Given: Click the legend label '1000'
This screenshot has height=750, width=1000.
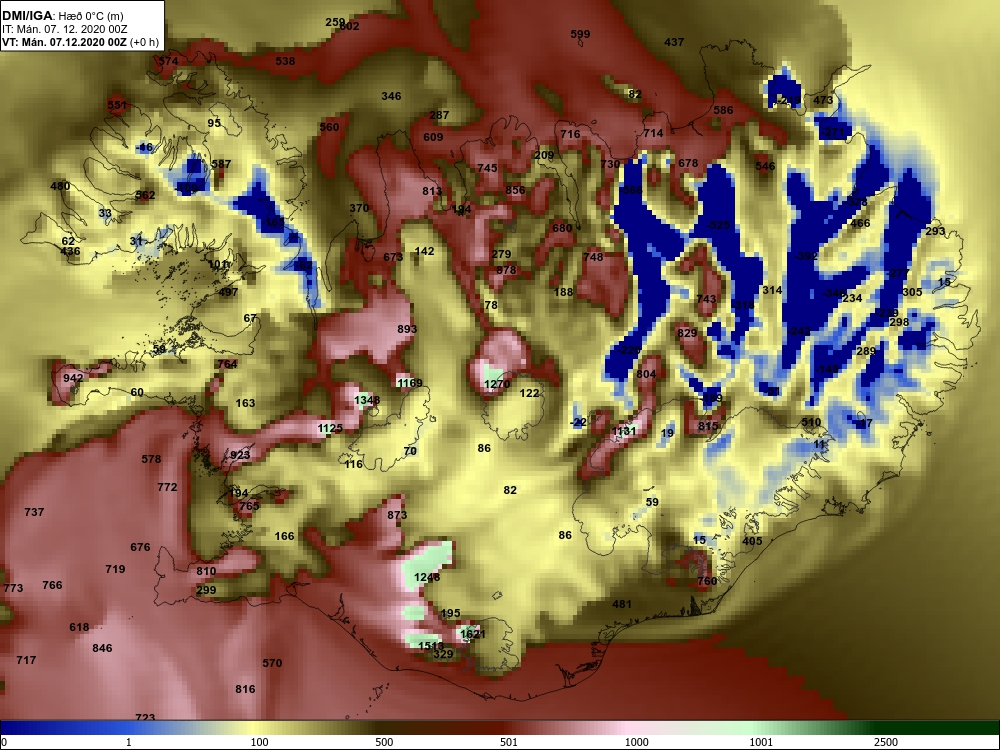Looking at the screenshot, I should tap(636, 742).
